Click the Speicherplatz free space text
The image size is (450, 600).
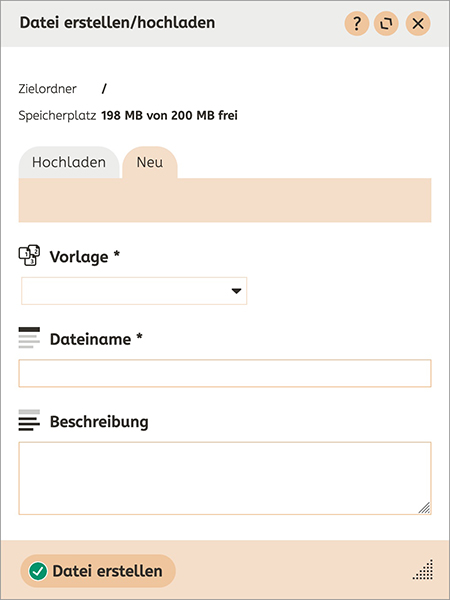click(x=170, y=115)
